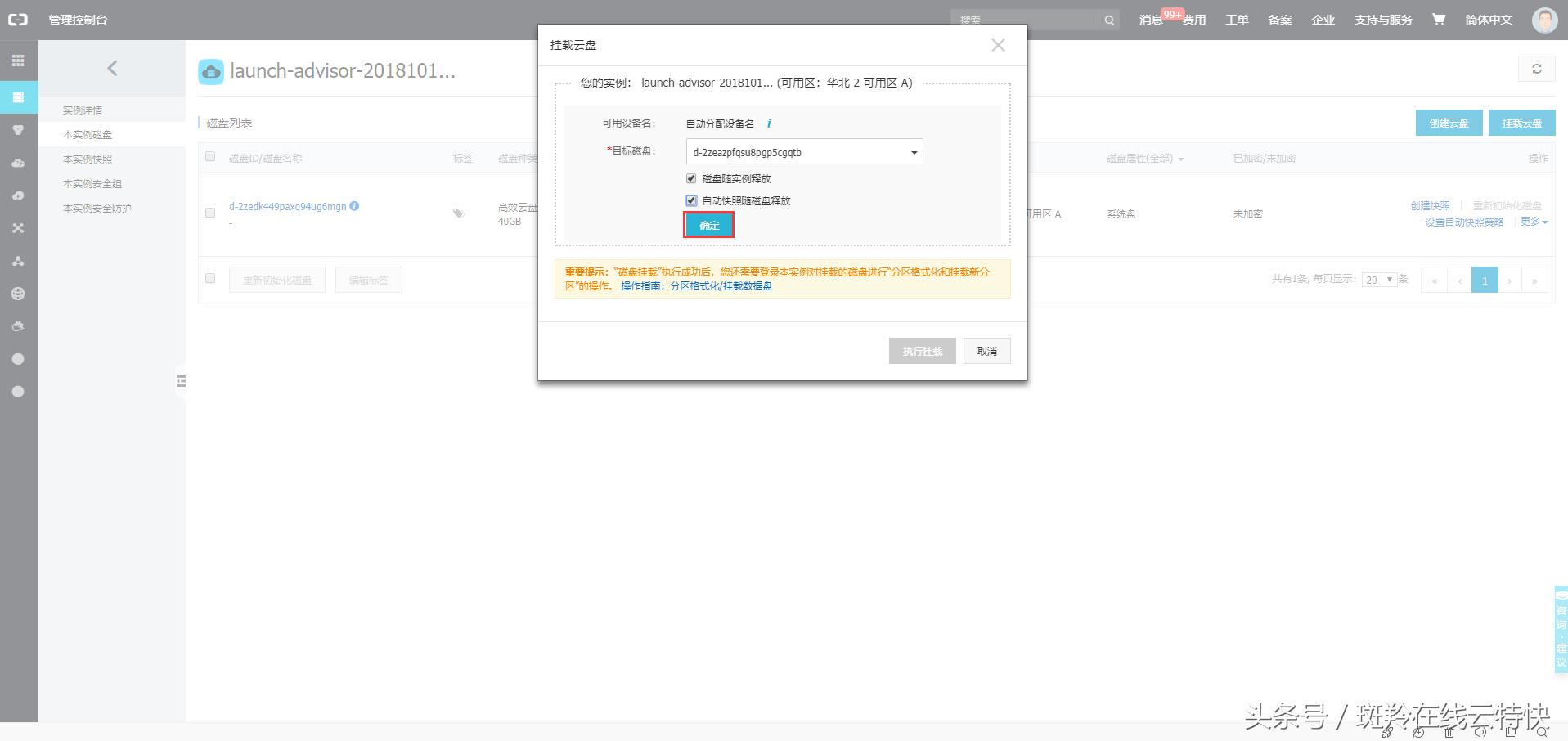Screen dimensions: 1568x741
Task: Click the user avatar icon in top bar
Action: [1543, 19]
